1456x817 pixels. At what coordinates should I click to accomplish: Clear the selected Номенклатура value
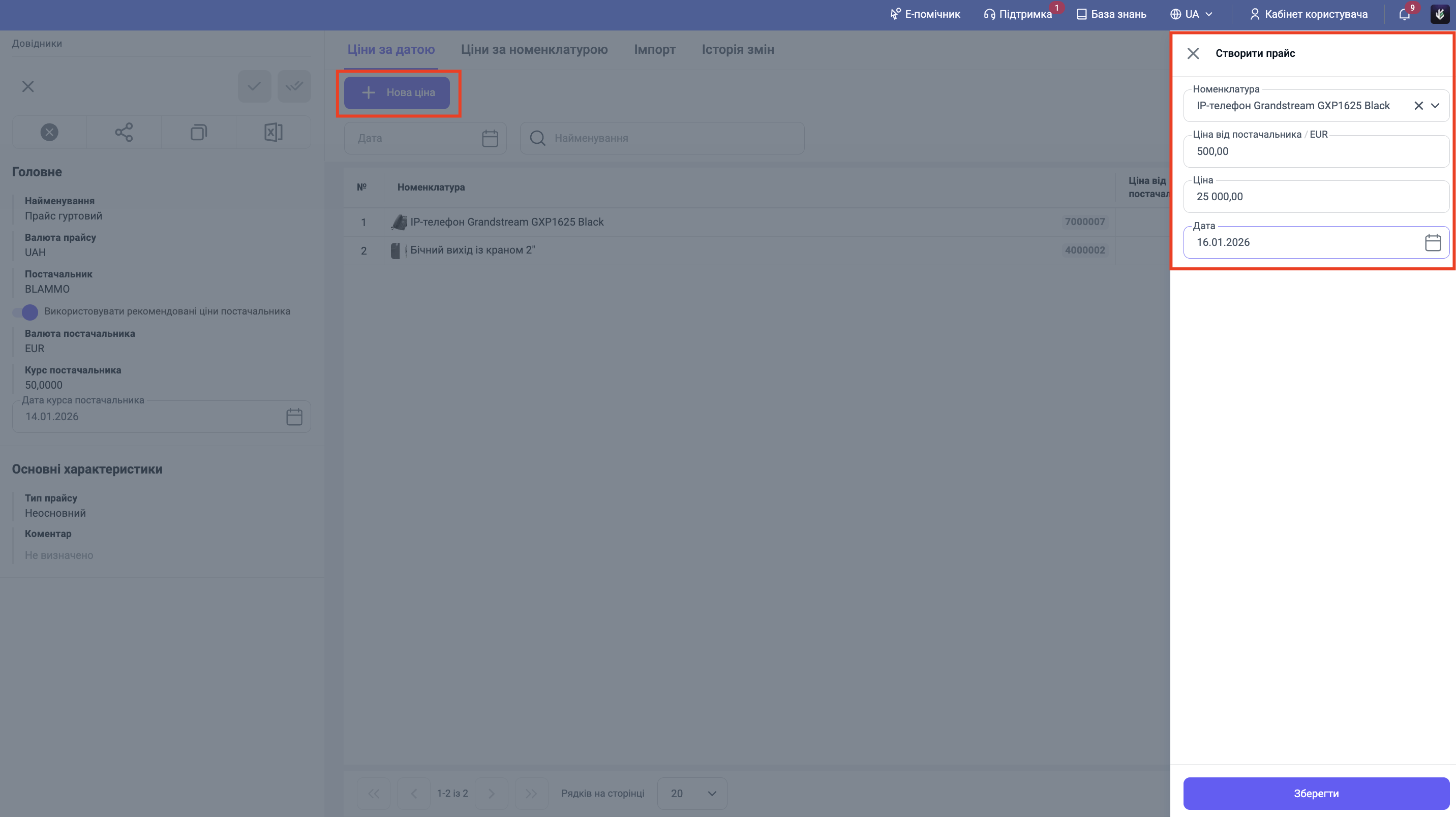[1418, 106]
